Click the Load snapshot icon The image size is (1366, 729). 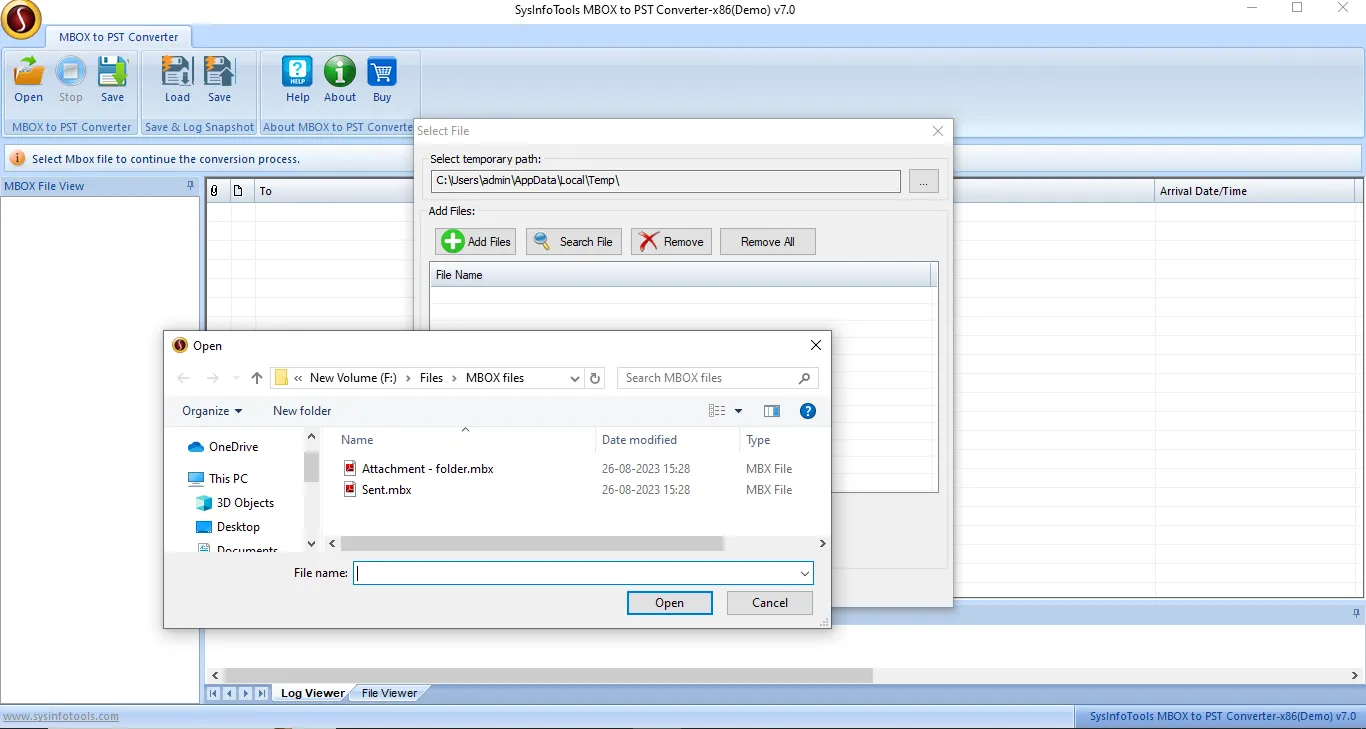point(177,79)
